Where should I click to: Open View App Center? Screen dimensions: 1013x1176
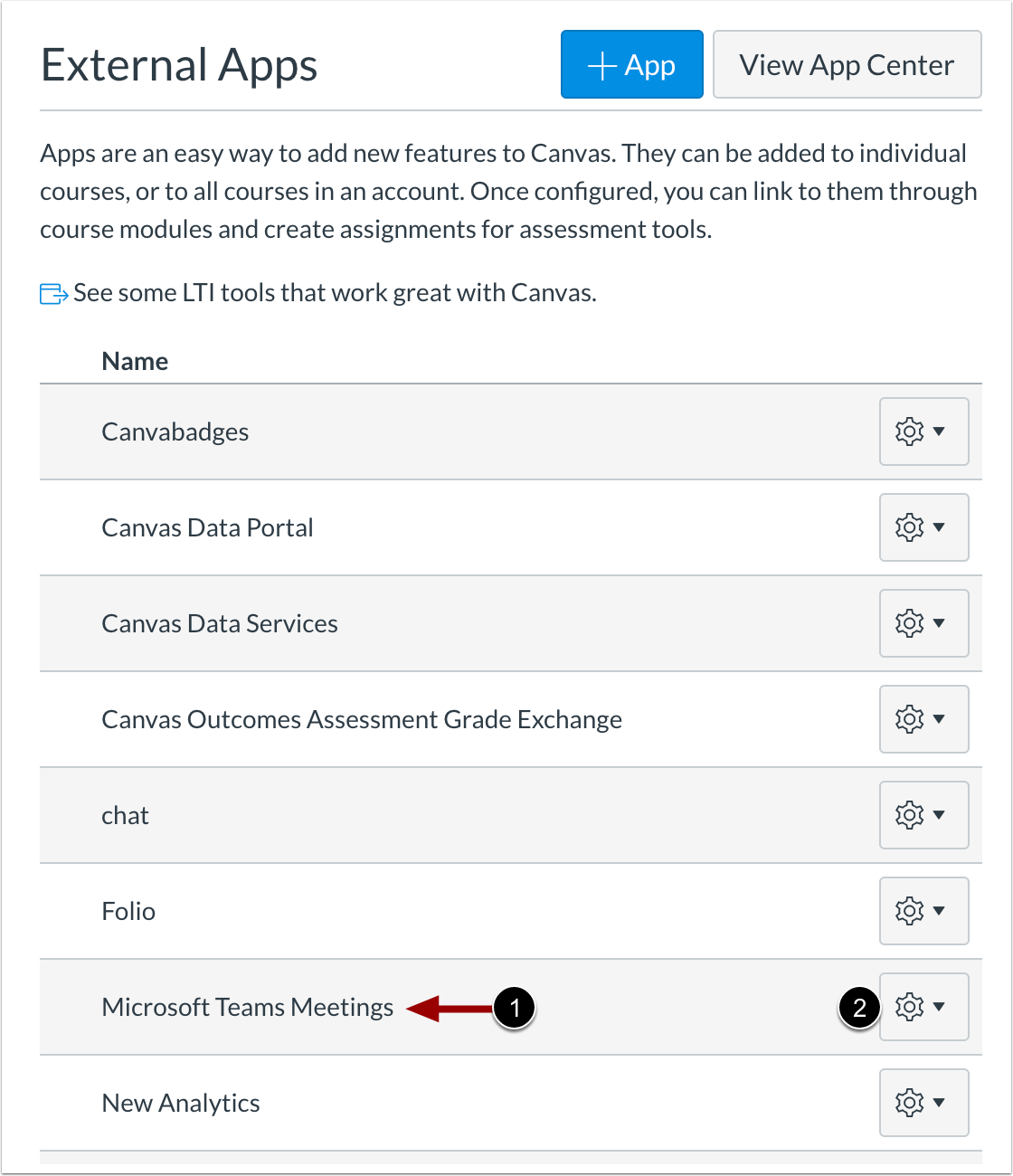(847, 64)
